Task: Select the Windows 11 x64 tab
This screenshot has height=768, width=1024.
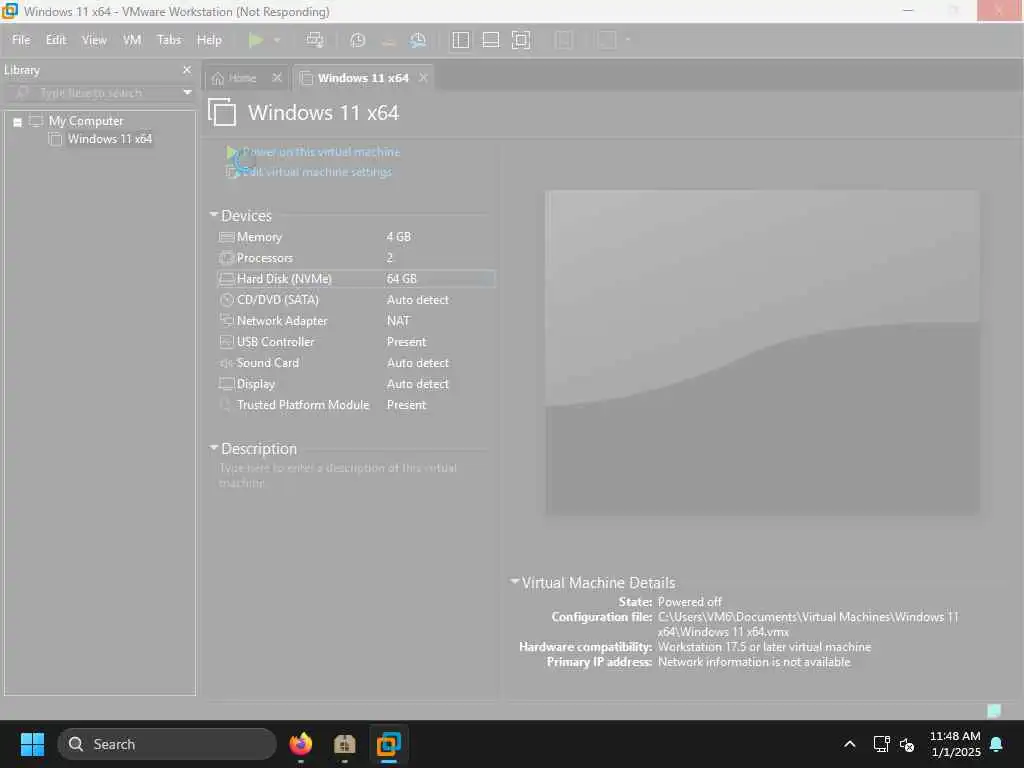Action: click(363, 78)
